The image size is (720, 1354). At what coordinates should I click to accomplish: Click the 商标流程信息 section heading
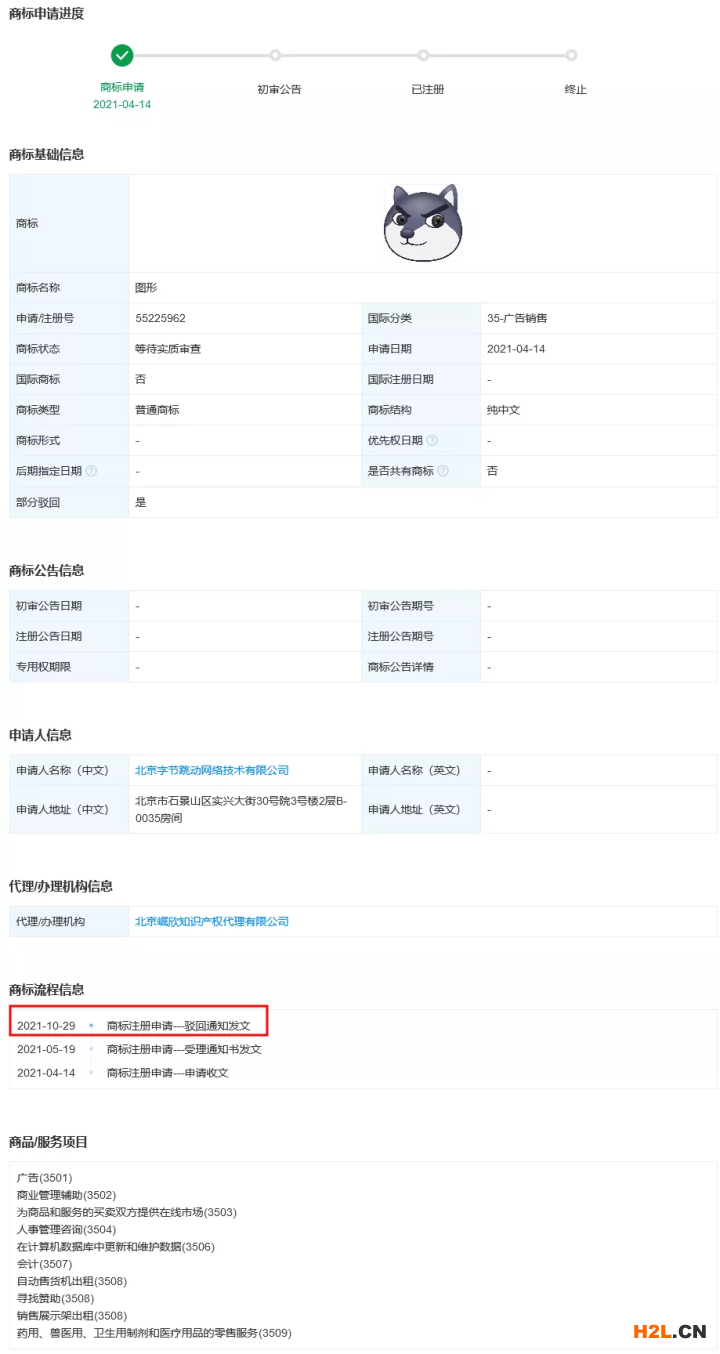pyautogui.click(x=46, y=990)
